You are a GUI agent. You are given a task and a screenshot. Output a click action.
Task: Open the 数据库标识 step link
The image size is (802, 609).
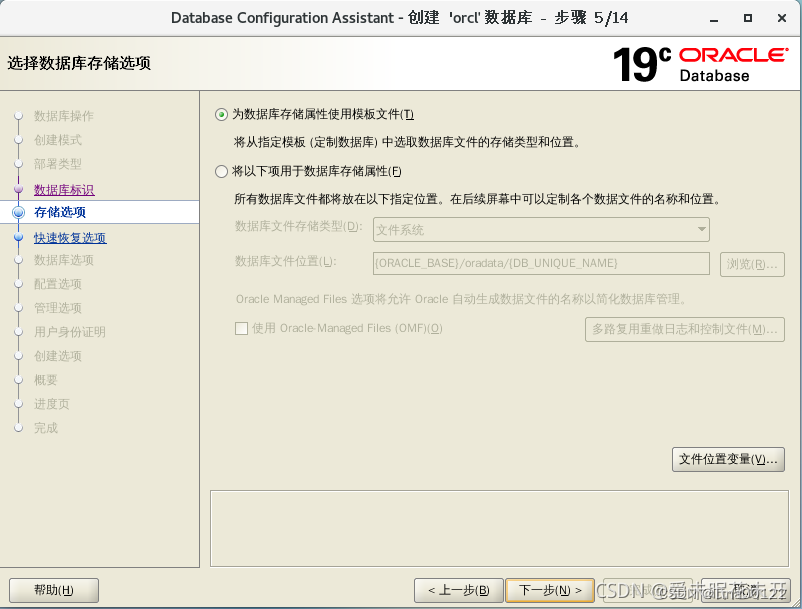(x=64, y=190)
